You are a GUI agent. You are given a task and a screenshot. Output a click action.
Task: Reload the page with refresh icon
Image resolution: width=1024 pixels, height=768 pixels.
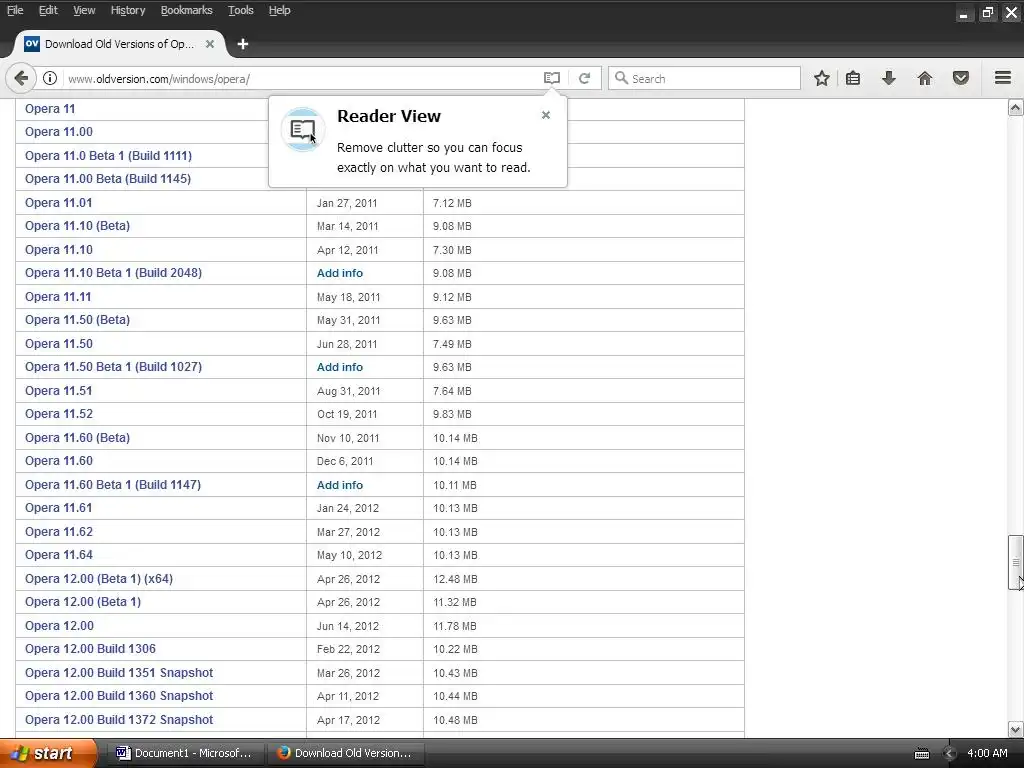(x=584, y=78)
